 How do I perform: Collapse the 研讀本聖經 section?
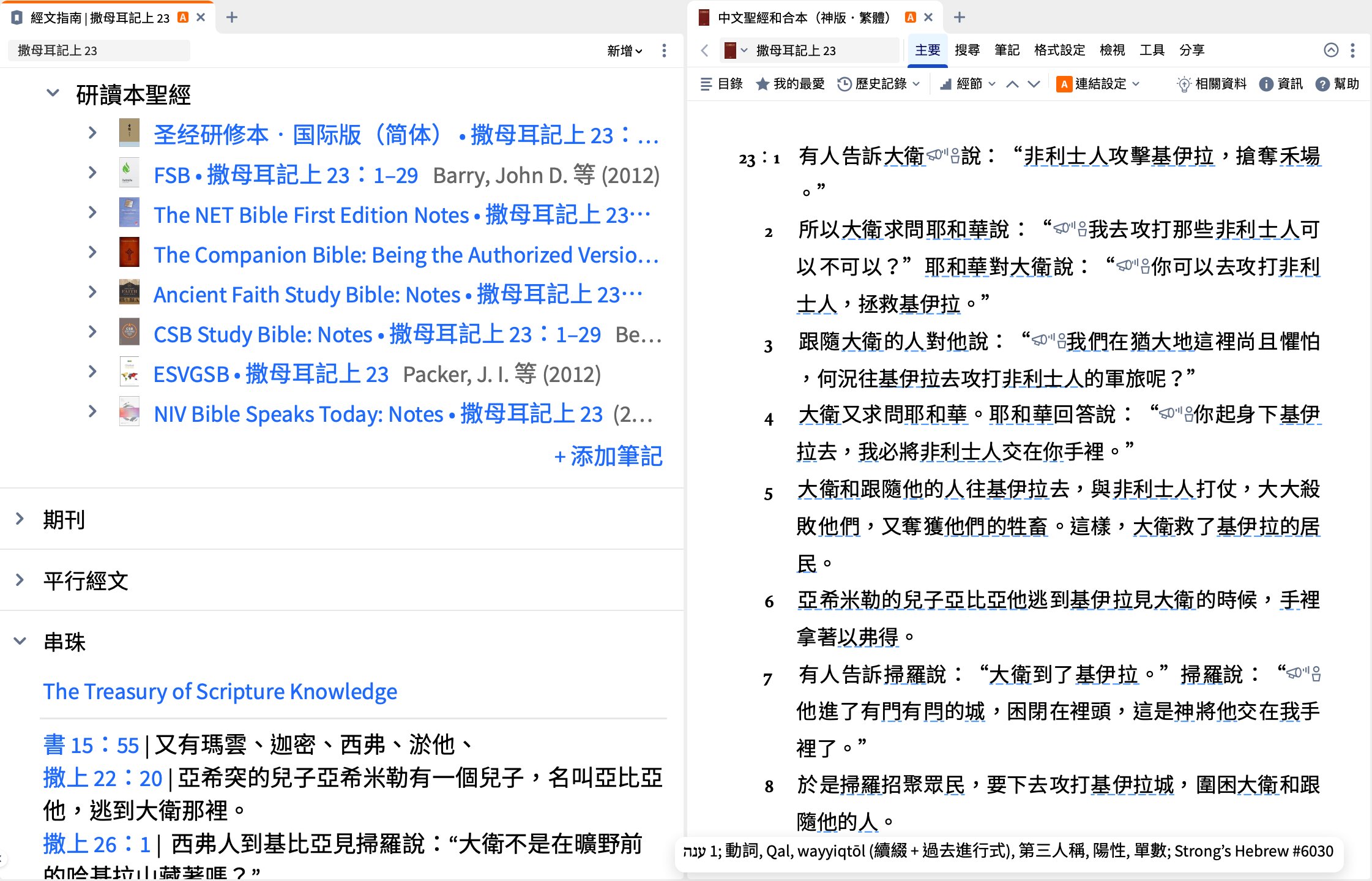(x=53, y=93)
